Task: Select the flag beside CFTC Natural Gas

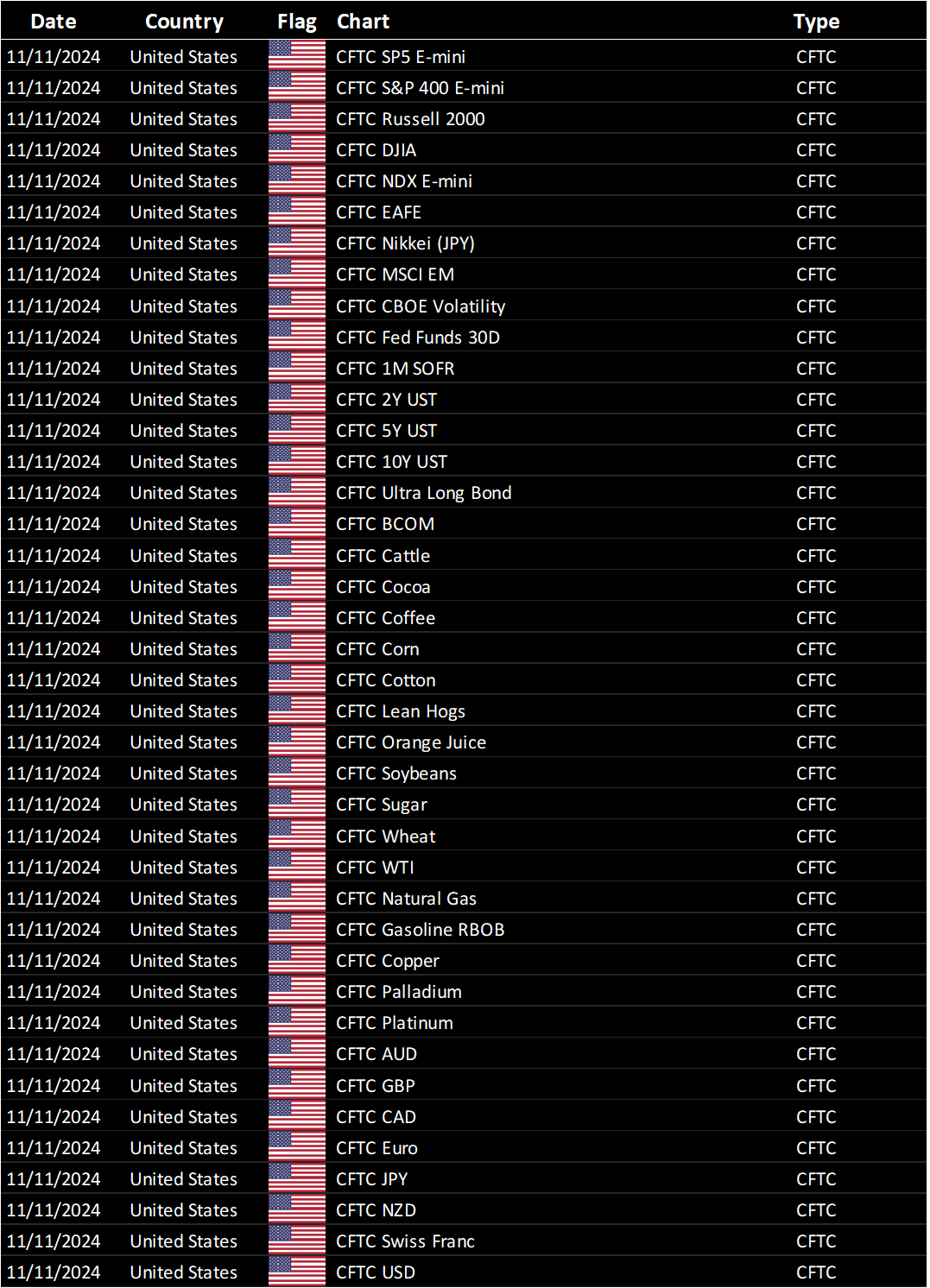Action: pyautogui.click(x=297, y=898)
